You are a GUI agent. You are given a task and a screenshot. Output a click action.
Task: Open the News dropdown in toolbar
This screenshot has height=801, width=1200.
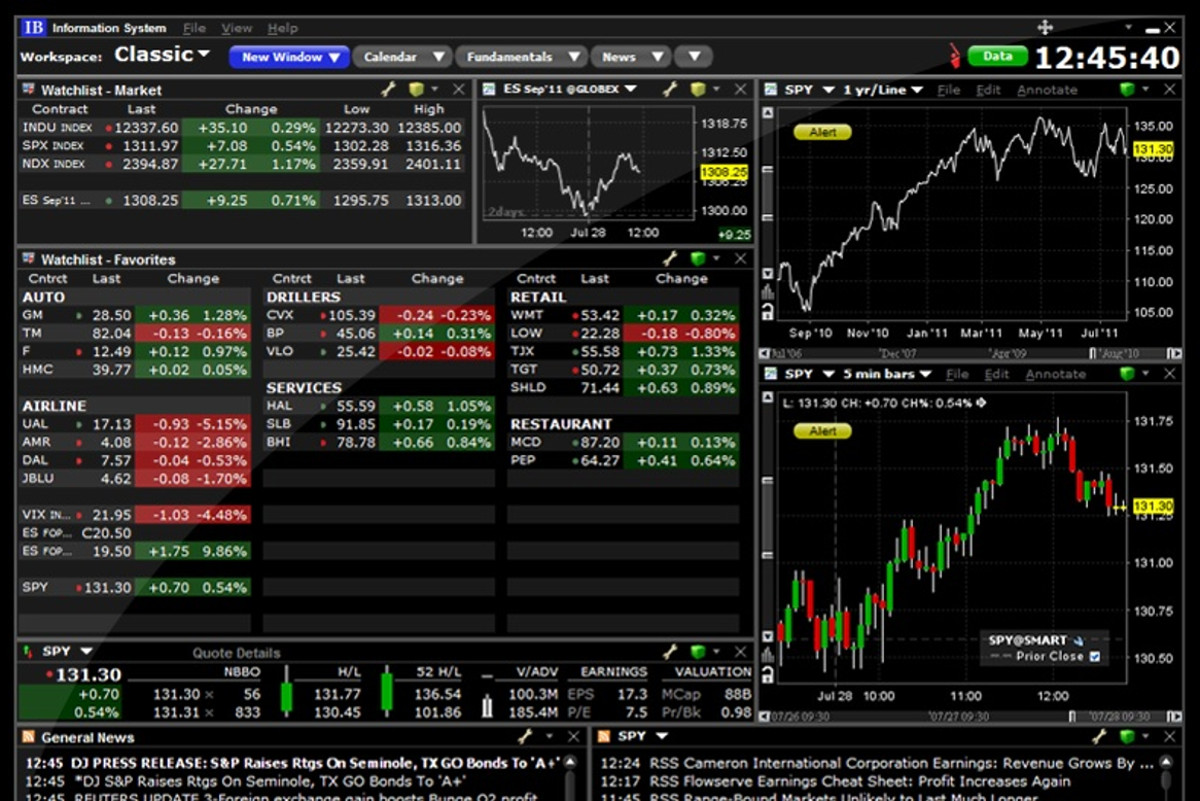click(x=630, y=57)
